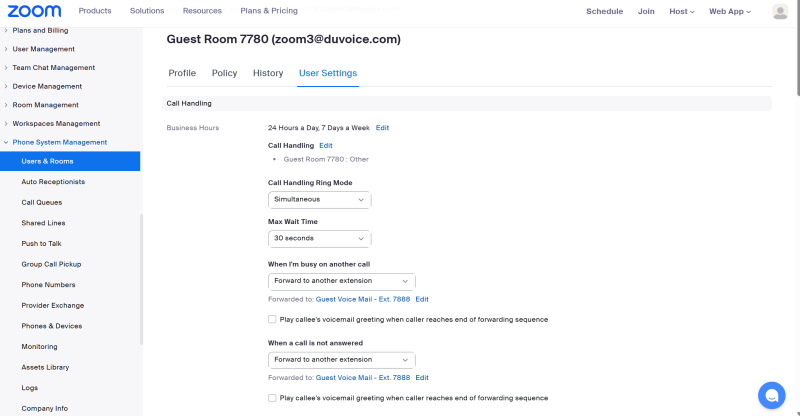Go to Auto Receptionists page

(x=53, y=182)
